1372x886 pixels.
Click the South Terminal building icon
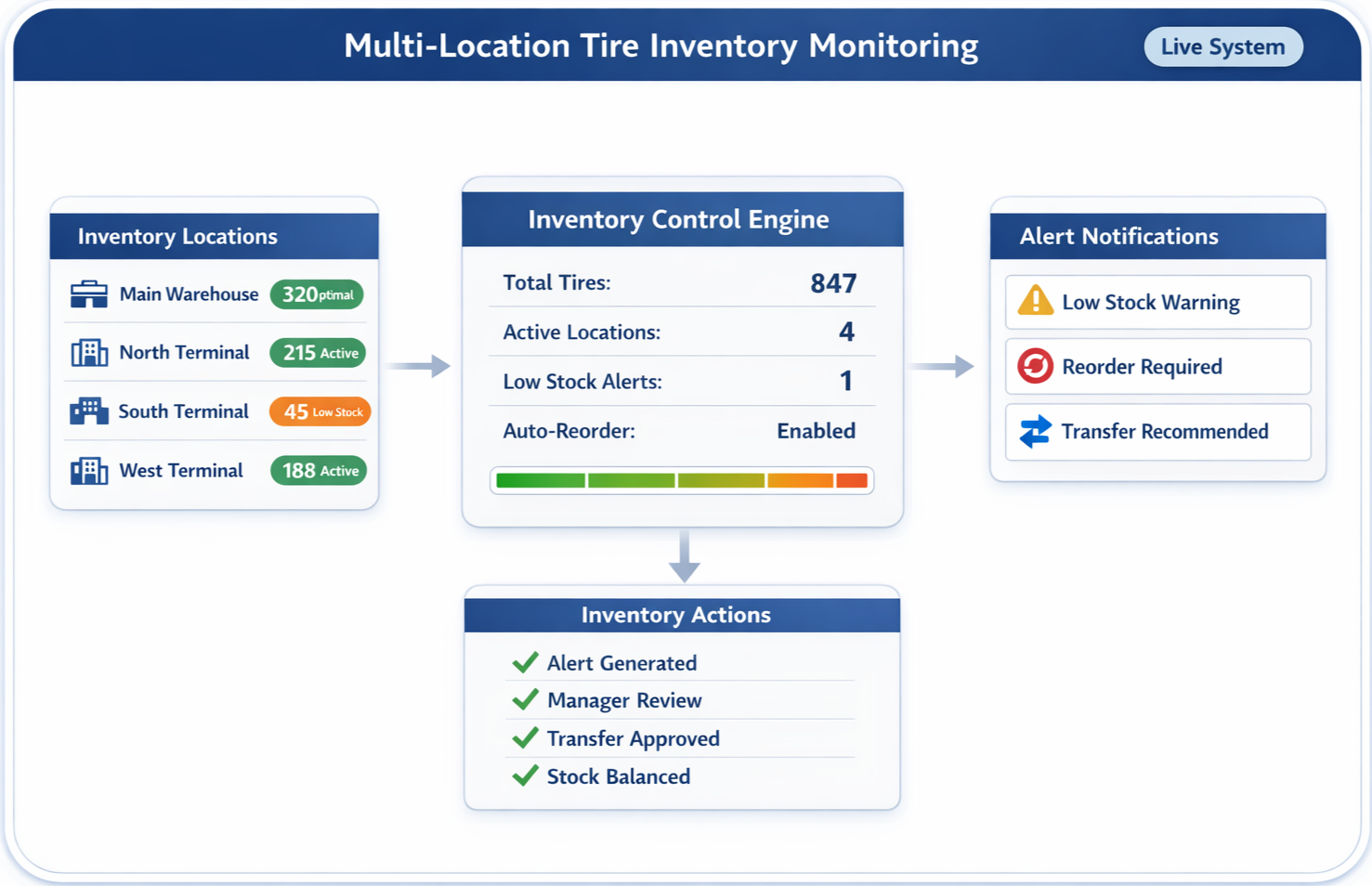88,410
